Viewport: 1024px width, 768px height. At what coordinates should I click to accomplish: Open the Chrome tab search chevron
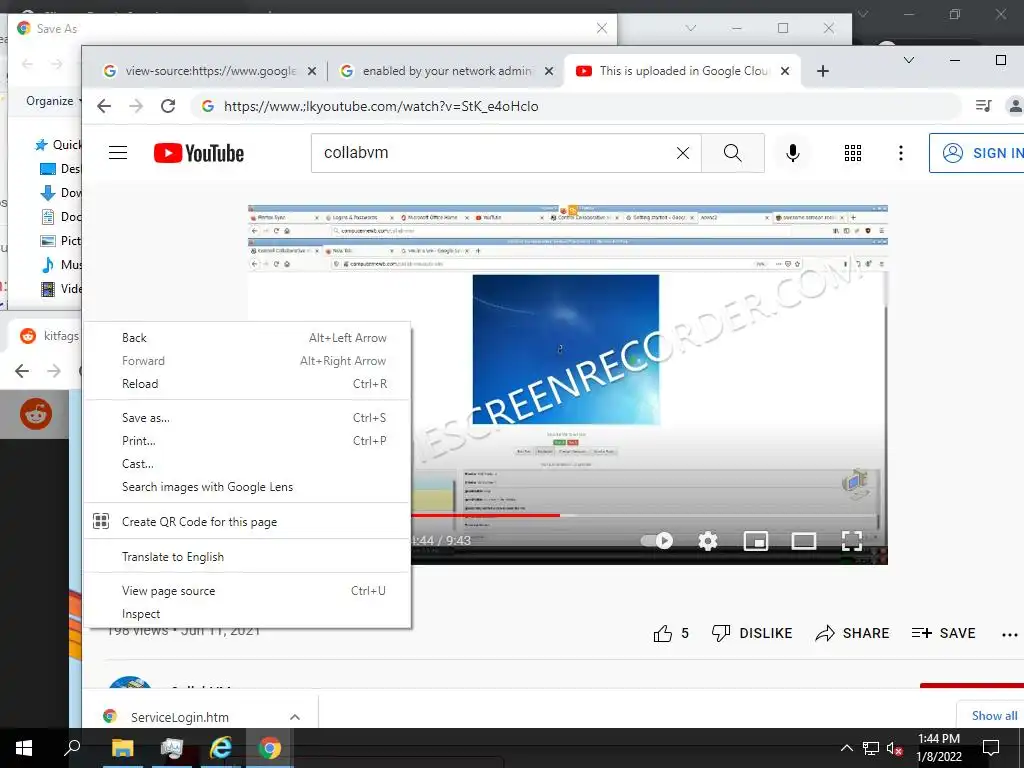point(908,60)
